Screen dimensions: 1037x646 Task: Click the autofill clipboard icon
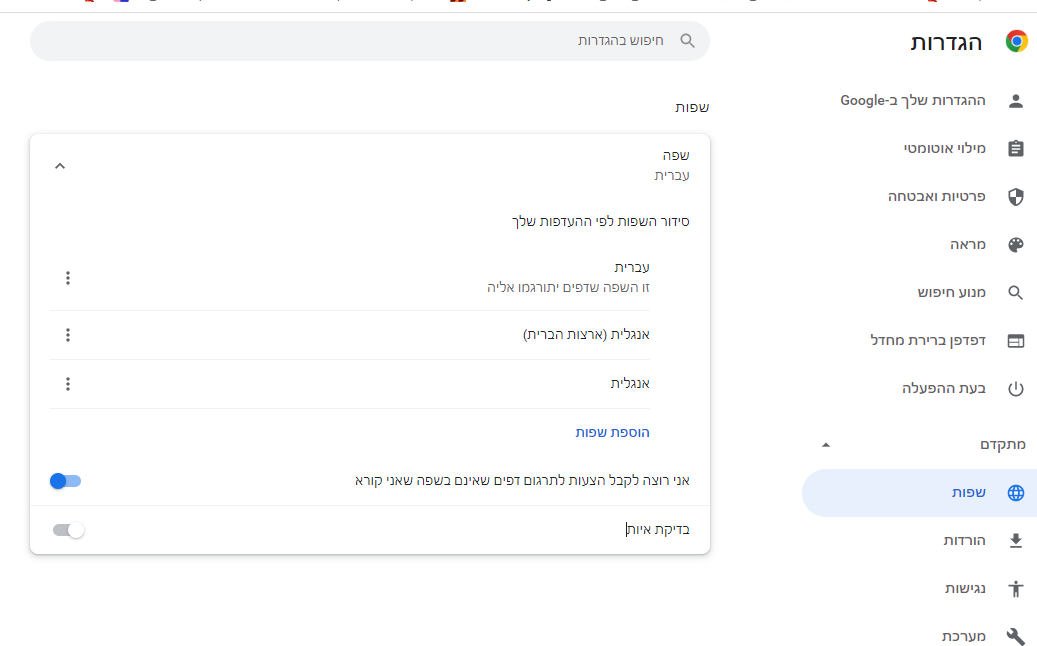[x=1016, y=148]
